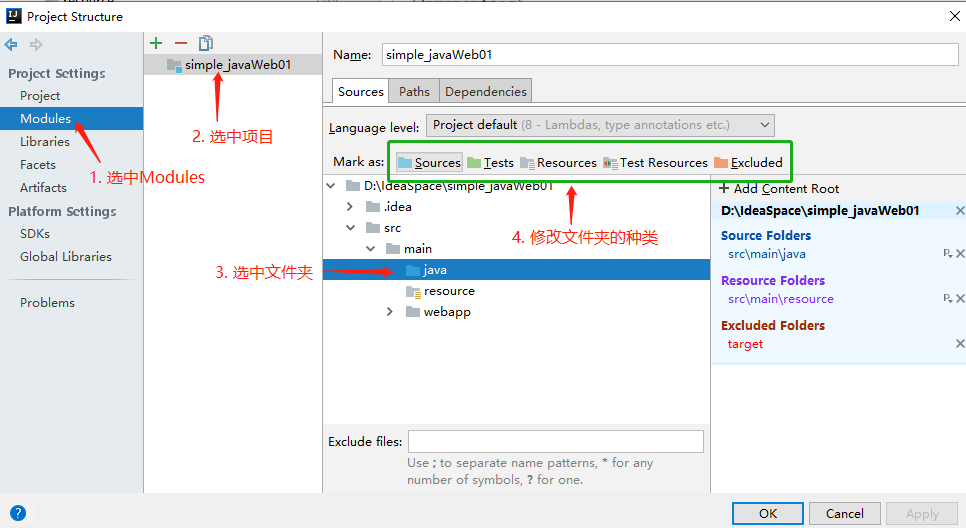Image resolution: width=966 pixels, height=528 pixels.
Task: Open the Language level dropdown
Action: pos(600,125)
